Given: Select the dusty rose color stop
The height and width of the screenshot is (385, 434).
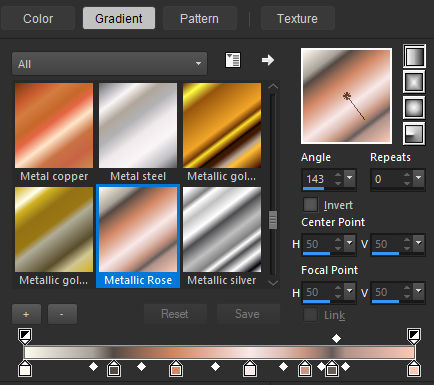Looking at the screenshot, I should 305,369.
